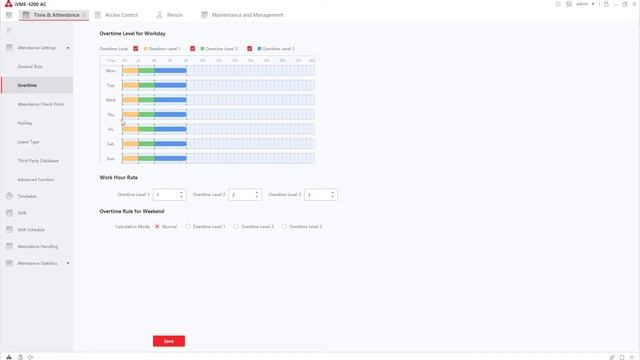Click the Overtime Level 3 rate stepper

tap(332, 195)
